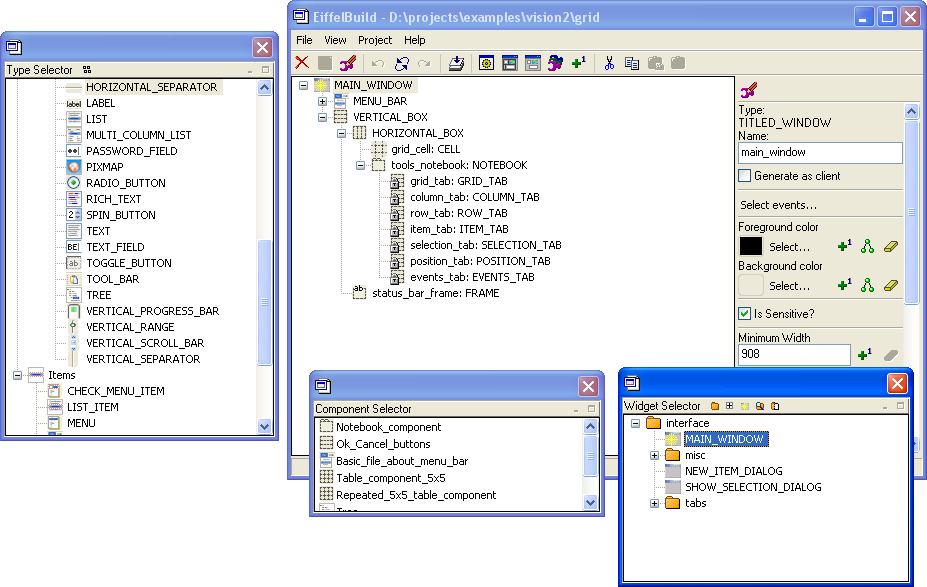Click the copy icon in toolbar
This screenshot has height=587, width=927.
pos(632,63)
